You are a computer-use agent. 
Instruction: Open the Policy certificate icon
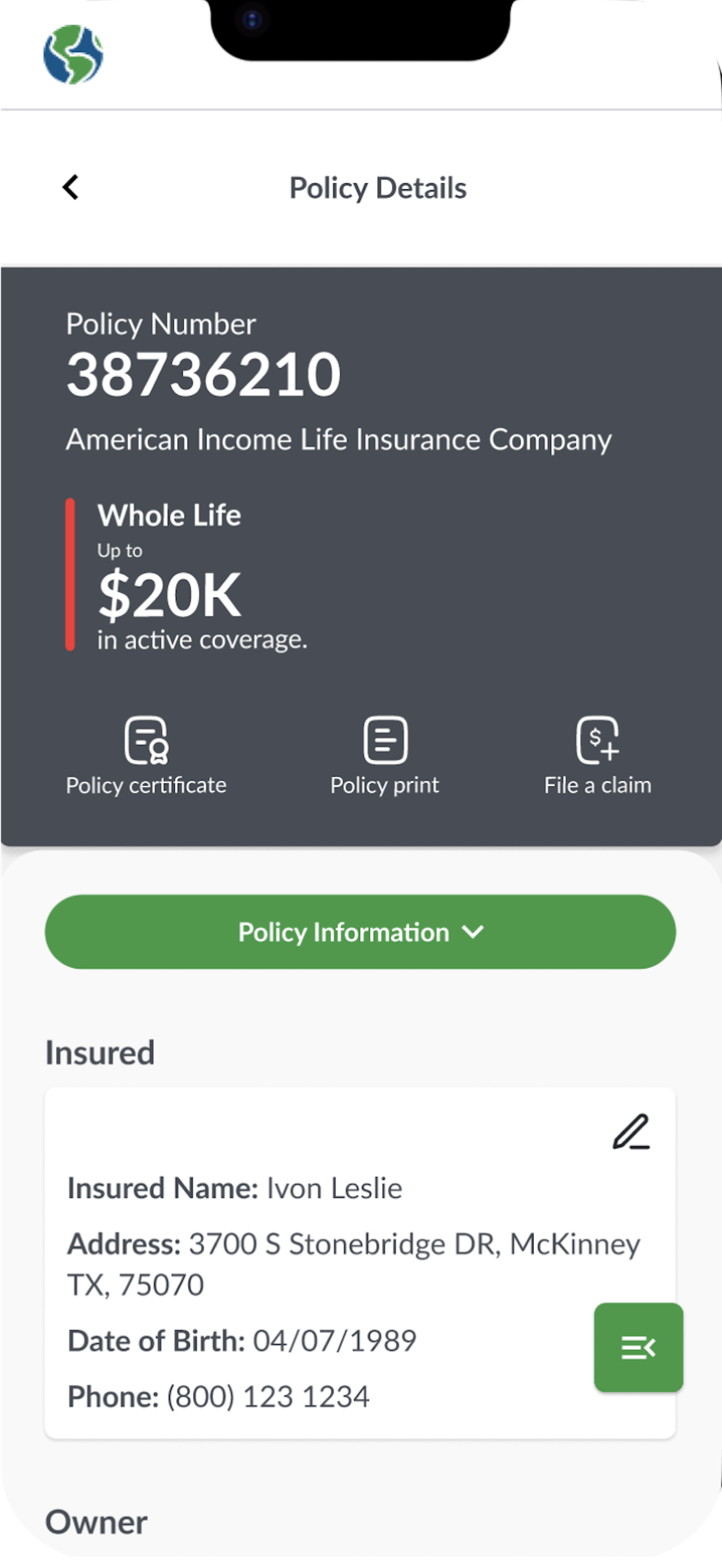pos(147,739)
